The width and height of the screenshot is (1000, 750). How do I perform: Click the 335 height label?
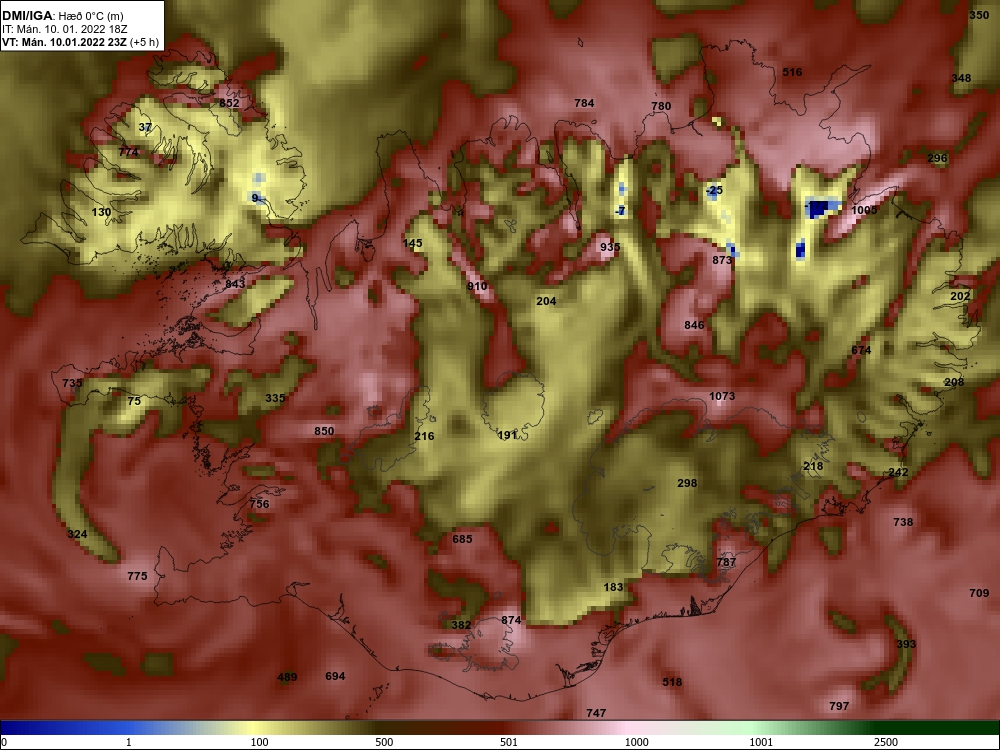click(275, 398)
